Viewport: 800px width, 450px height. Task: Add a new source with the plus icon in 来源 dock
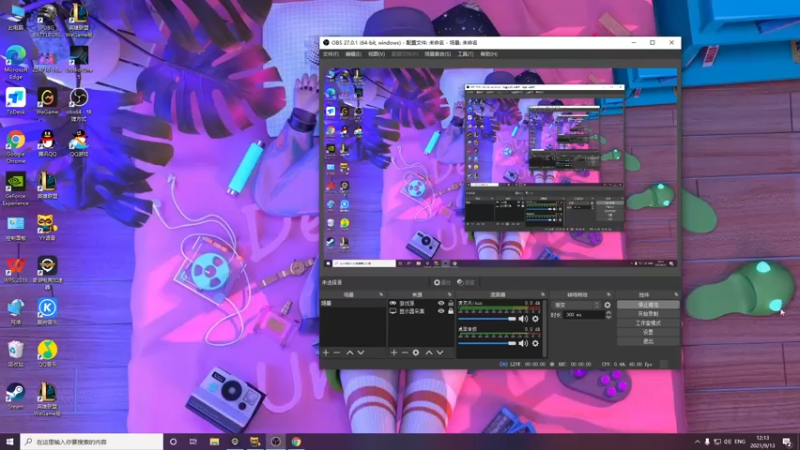point(394,353)
